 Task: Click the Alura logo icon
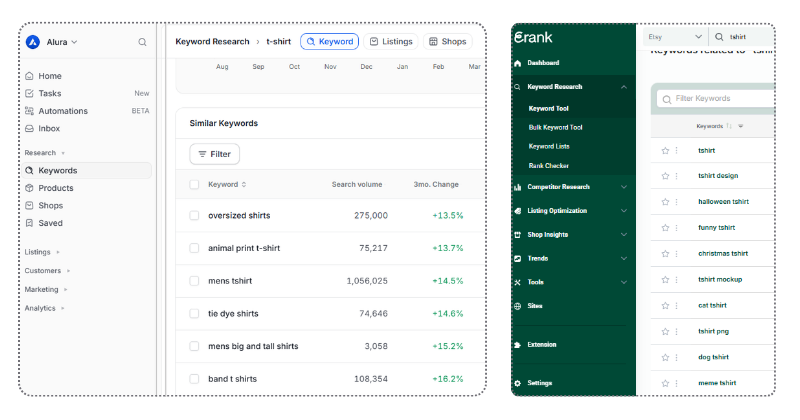point(33,42)
